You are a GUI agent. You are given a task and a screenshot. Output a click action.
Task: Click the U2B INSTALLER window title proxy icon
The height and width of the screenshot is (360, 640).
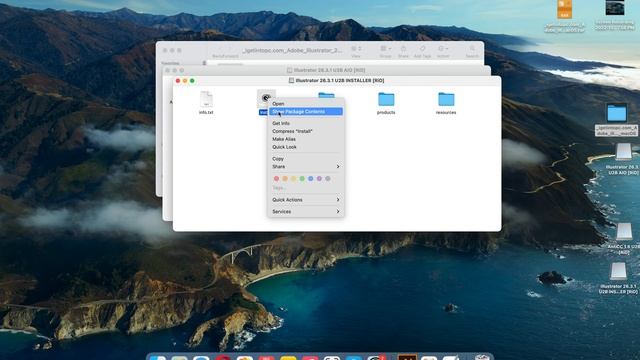pos(291,81)
